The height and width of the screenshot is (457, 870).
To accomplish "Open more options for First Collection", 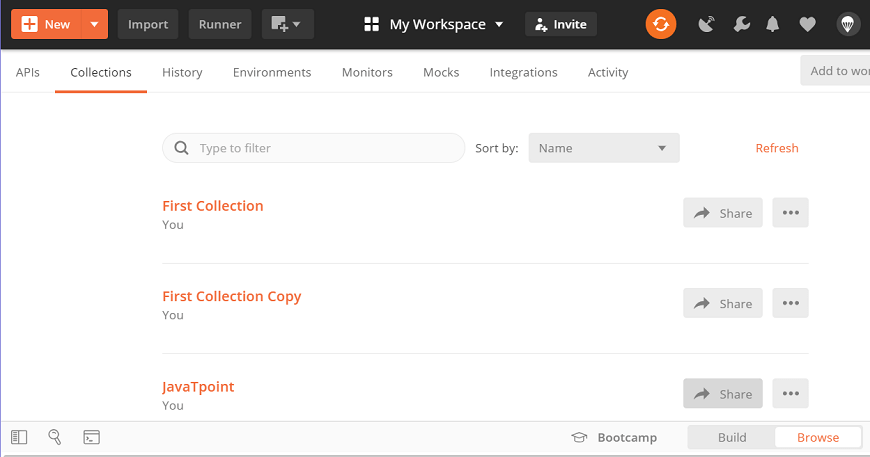I will point(791,213).
